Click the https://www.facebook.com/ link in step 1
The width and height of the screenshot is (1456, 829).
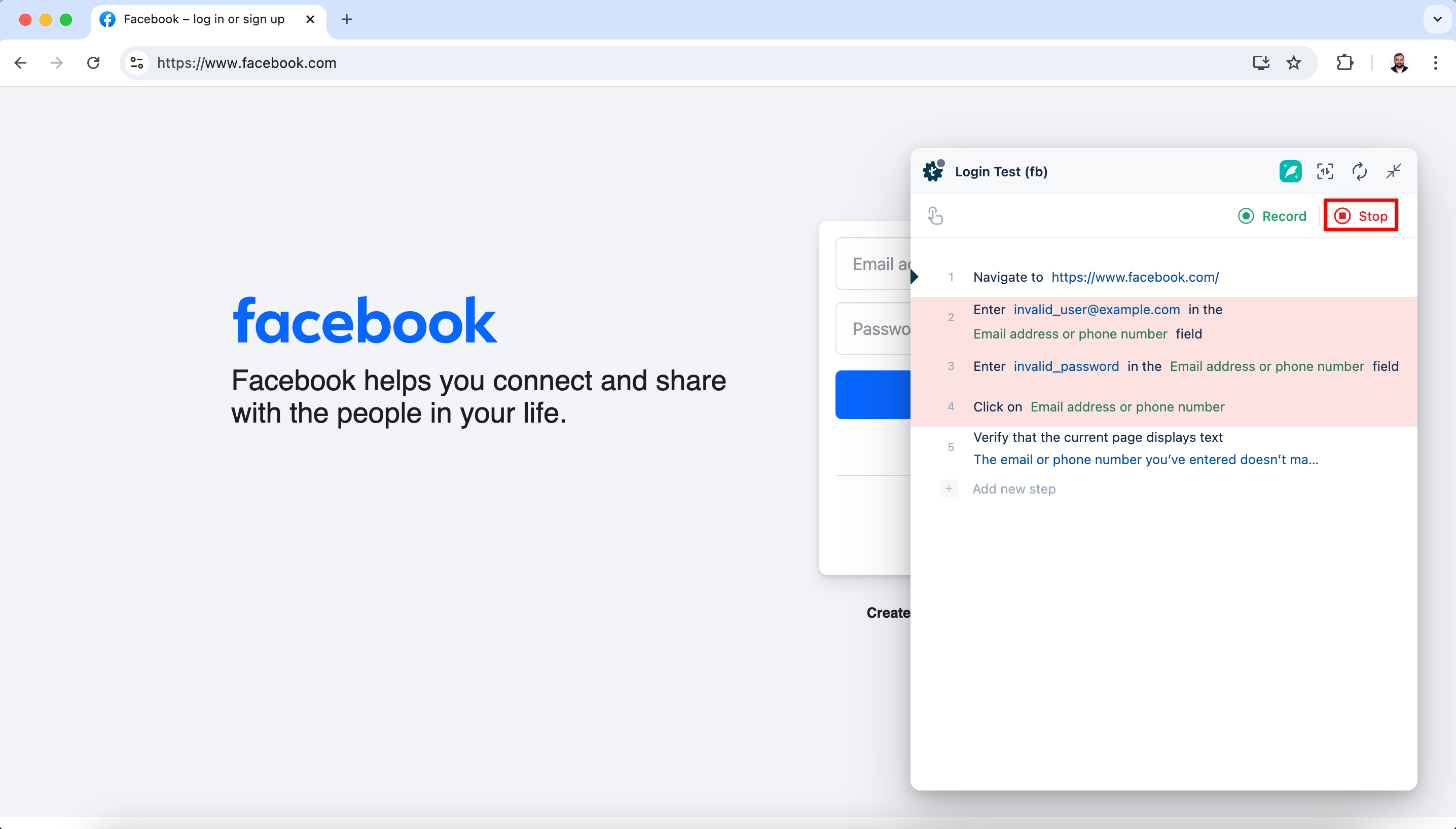pos(1135,277)
